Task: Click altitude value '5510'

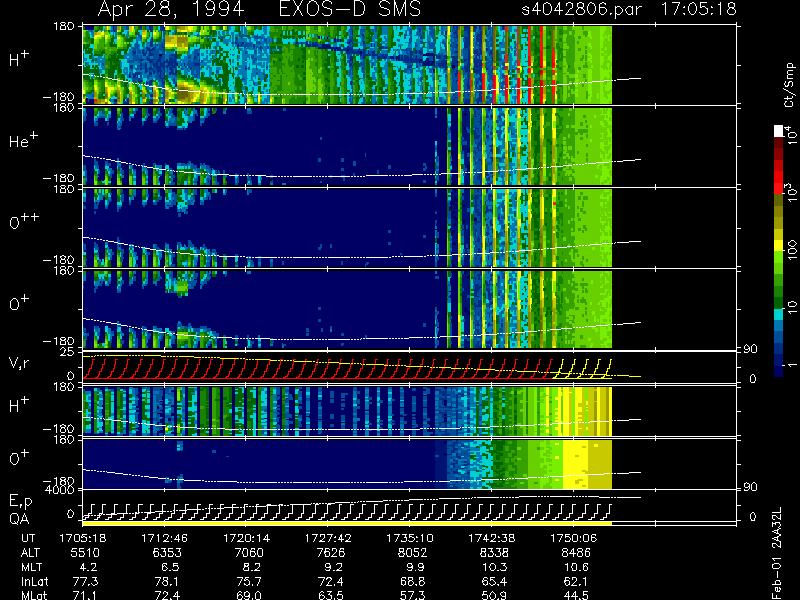Action: (85, 553)
